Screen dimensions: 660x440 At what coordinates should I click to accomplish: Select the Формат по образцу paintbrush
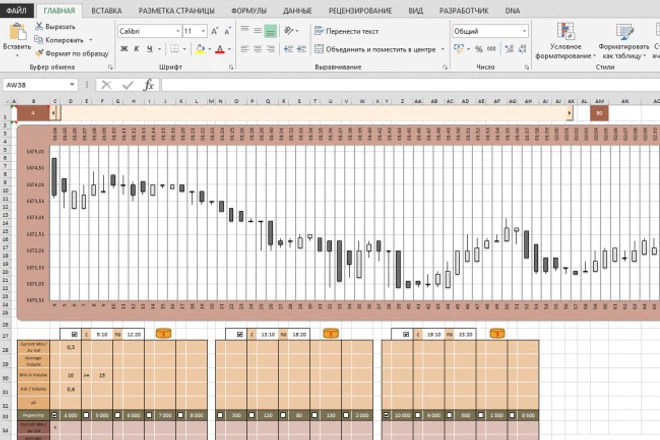pyautogui.click(x=38, y=52)
